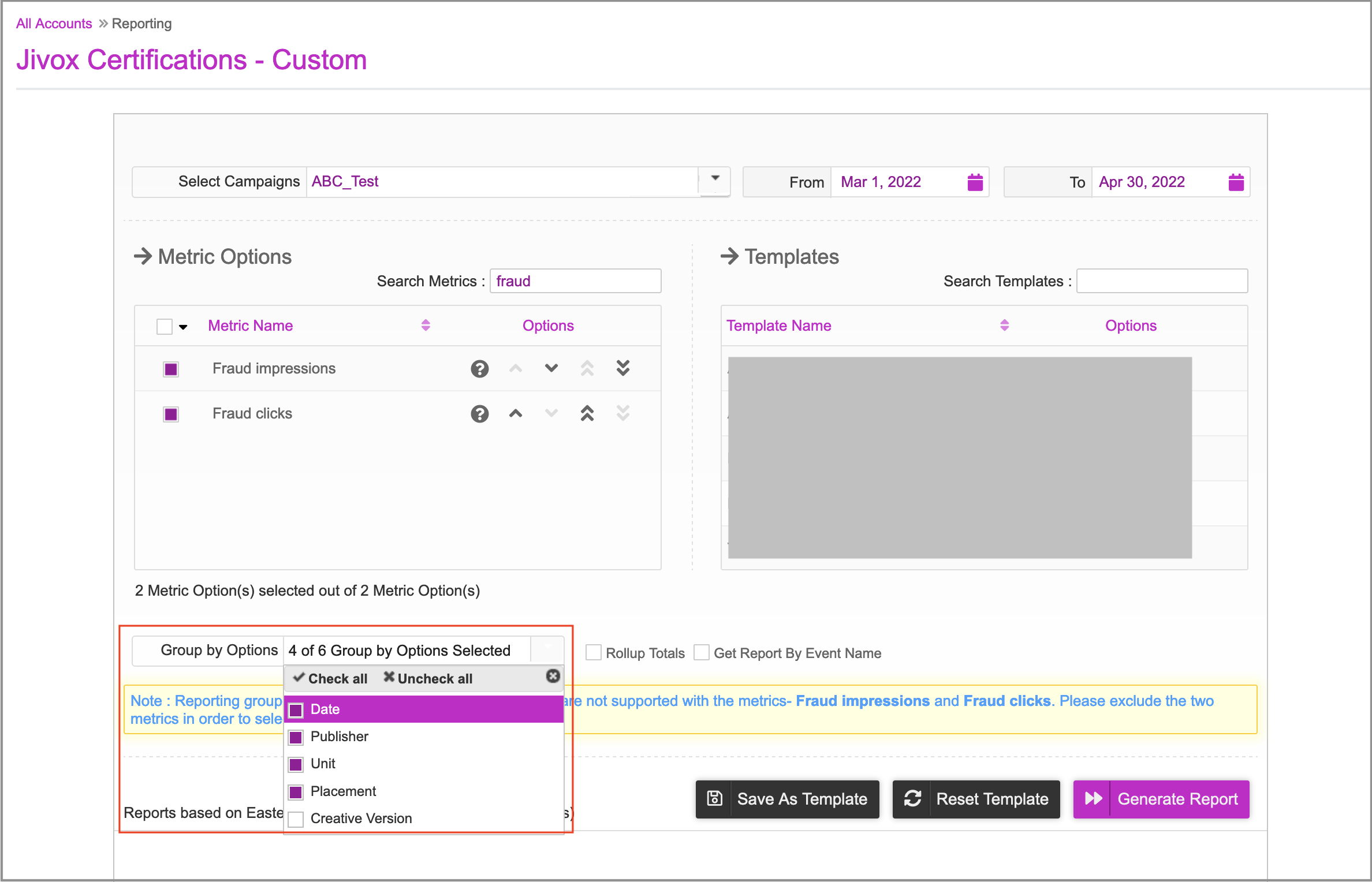Expand the Select Campaigns dropdown arrow
The image size is (1372, 882).
coord(715,178)
